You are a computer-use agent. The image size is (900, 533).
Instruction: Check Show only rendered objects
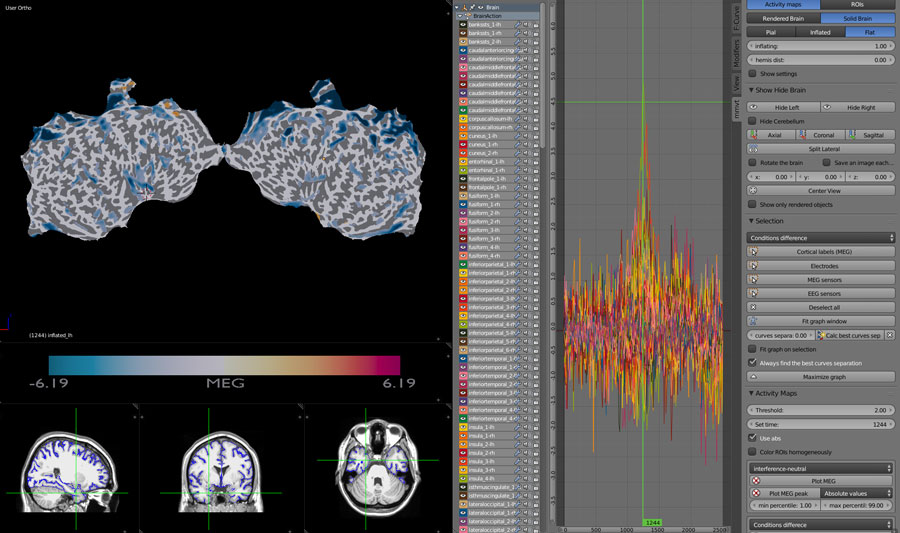tap(752, 204)
